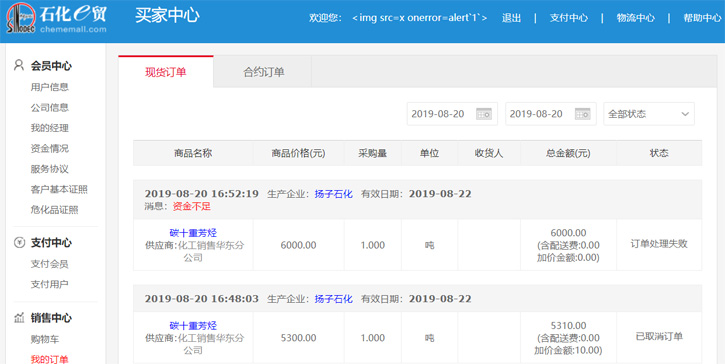Image resolution: width=725 pixels, height=364 pixels.
Task: Click the 支付中心 yen icon
Action: (19, 242)
